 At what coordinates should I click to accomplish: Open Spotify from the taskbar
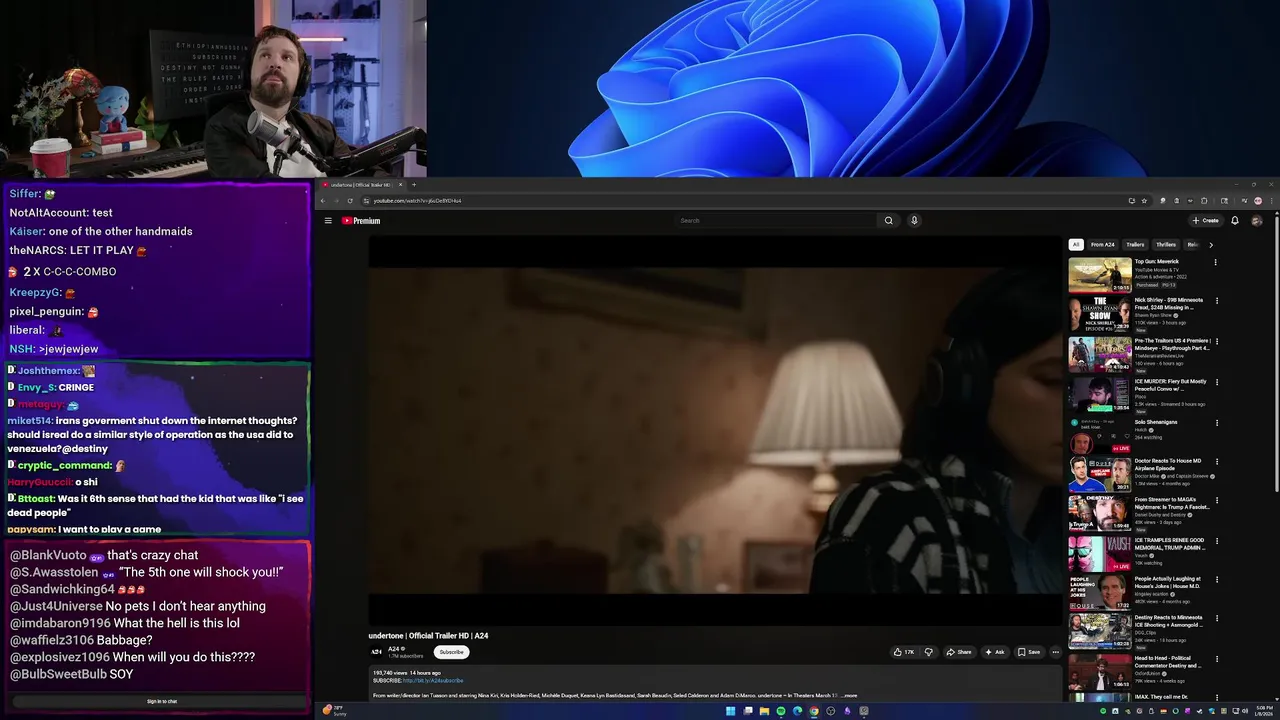point(781,711)
